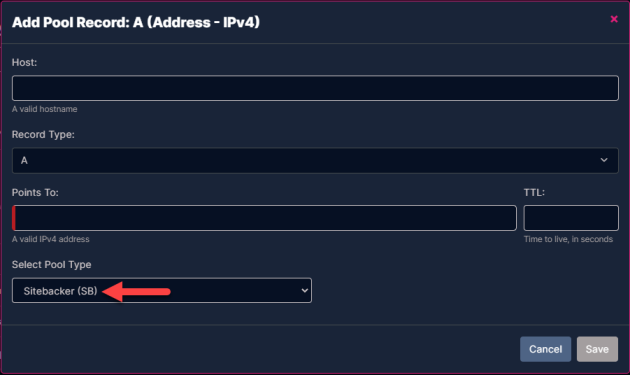The height and width of the screenshot is (375, 631).
Task: Save the pool record
Action: click(597, 349)
